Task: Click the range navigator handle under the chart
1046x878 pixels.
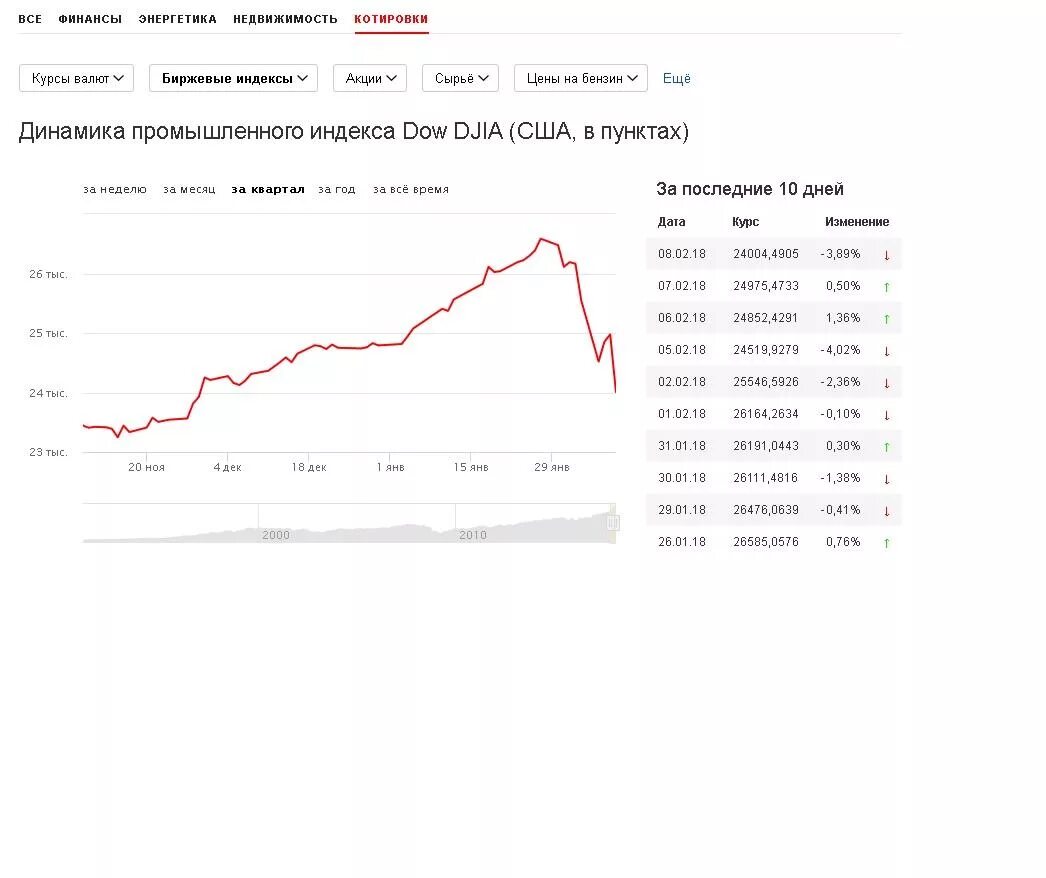Action: tap(613, 523)
